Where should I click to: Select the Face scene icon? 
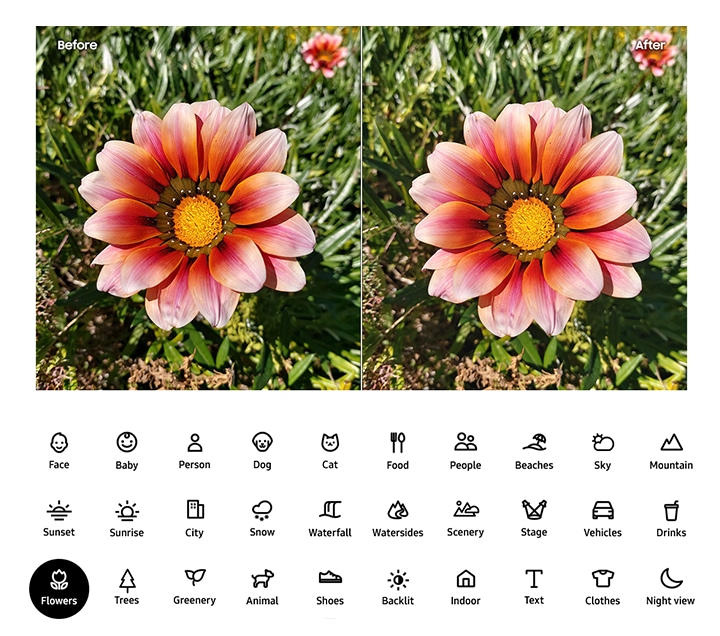(59, 443)
